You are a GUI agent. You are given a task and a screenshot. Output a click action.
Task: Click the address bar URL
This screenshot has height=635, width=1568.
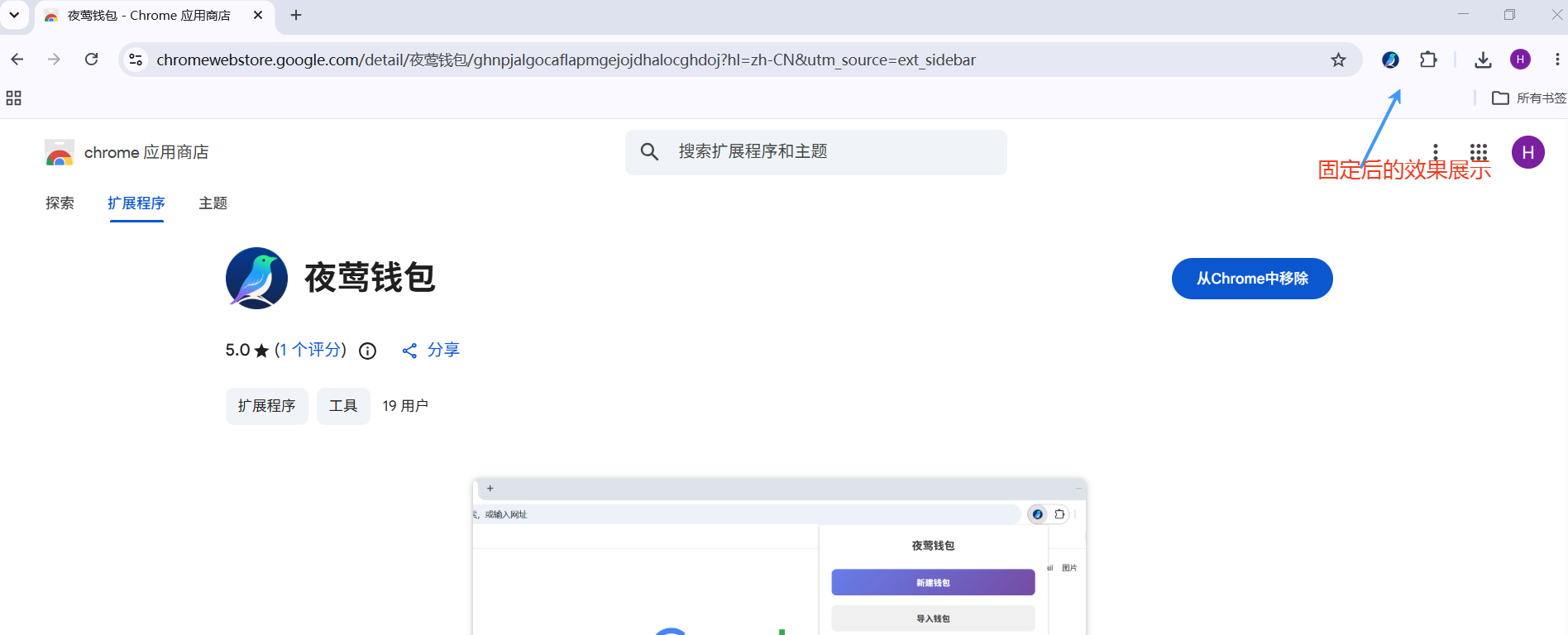tap(566, 60)
